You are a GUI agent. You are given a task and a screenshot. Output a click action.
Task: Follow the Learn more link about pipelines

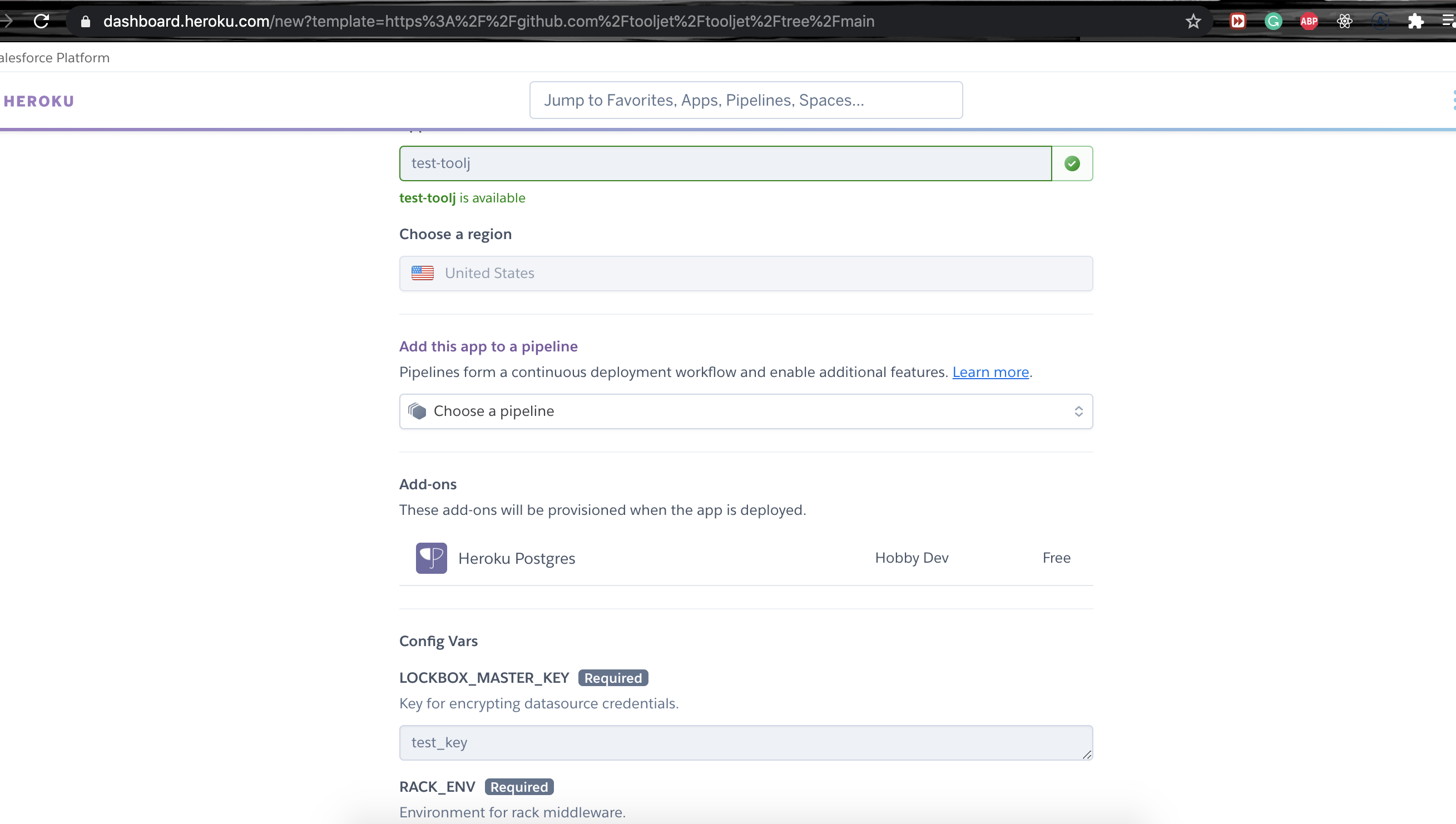990,372
